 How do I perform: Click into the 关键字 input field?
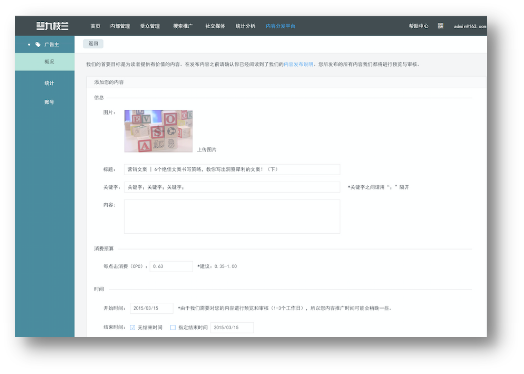coord(232,187)
